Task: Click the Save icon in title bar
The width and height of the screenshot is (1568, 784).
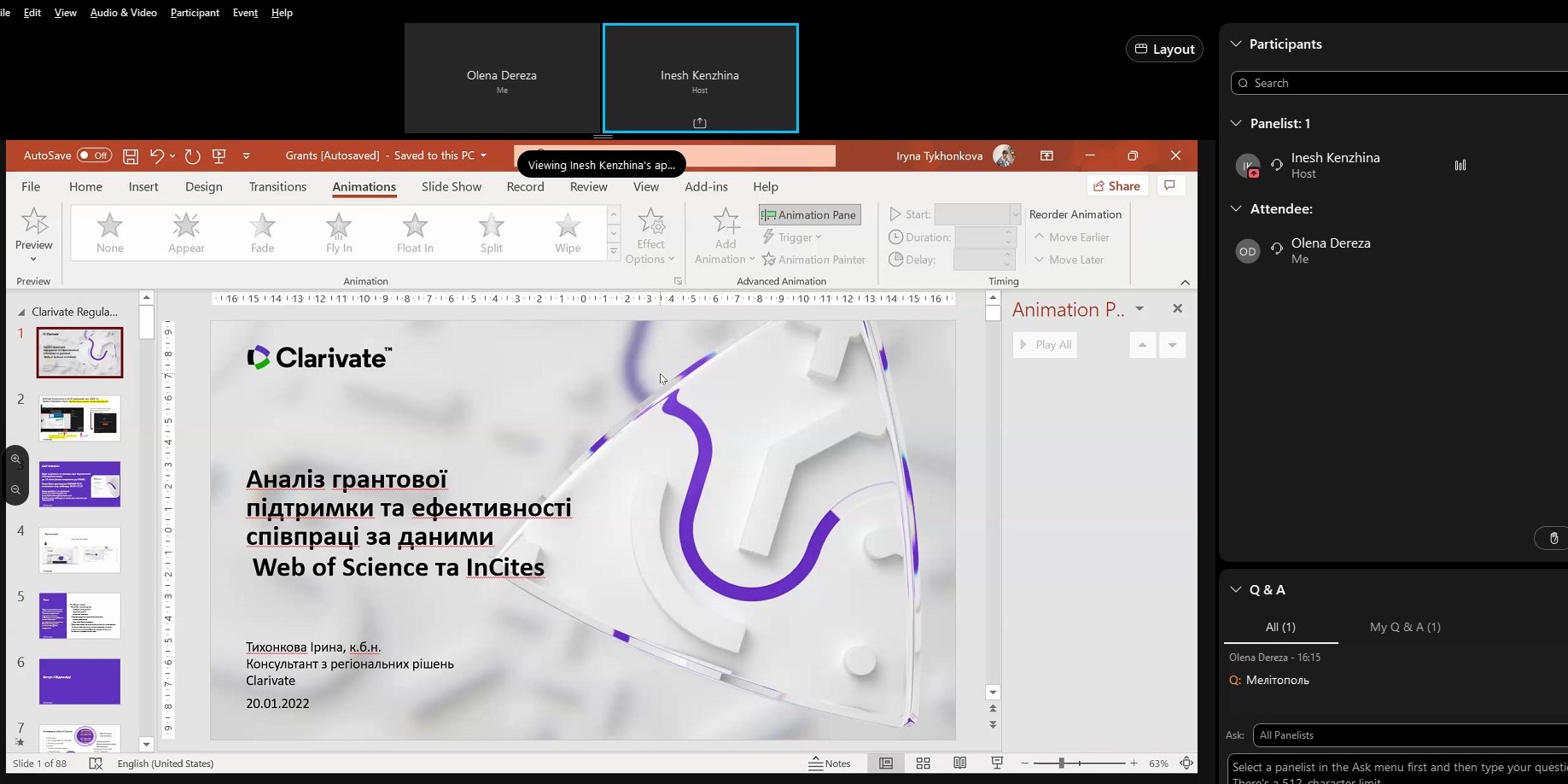Action: click(131, 156)
